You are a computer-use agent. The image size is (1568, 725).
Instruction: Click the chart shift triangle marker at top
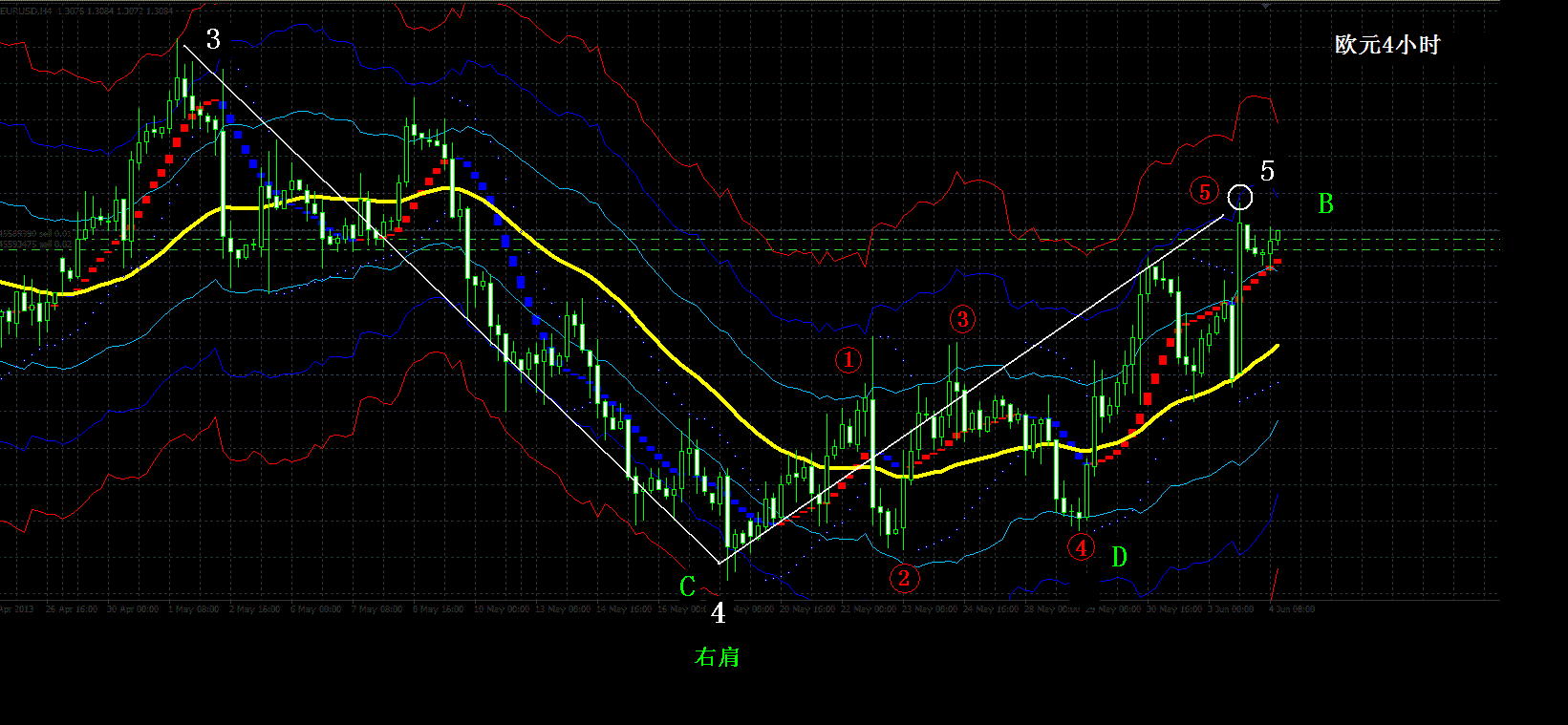point(1266,7)
